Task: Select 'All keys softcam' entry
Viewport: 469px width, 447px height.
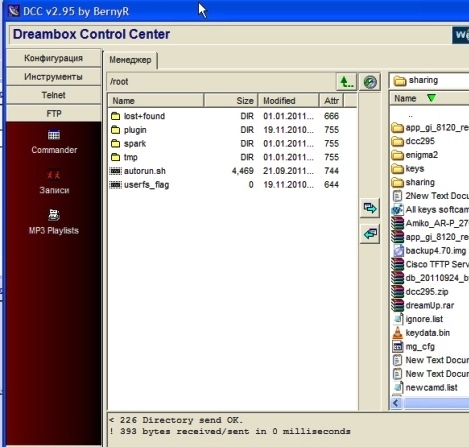Action: [x=430, y=210]
